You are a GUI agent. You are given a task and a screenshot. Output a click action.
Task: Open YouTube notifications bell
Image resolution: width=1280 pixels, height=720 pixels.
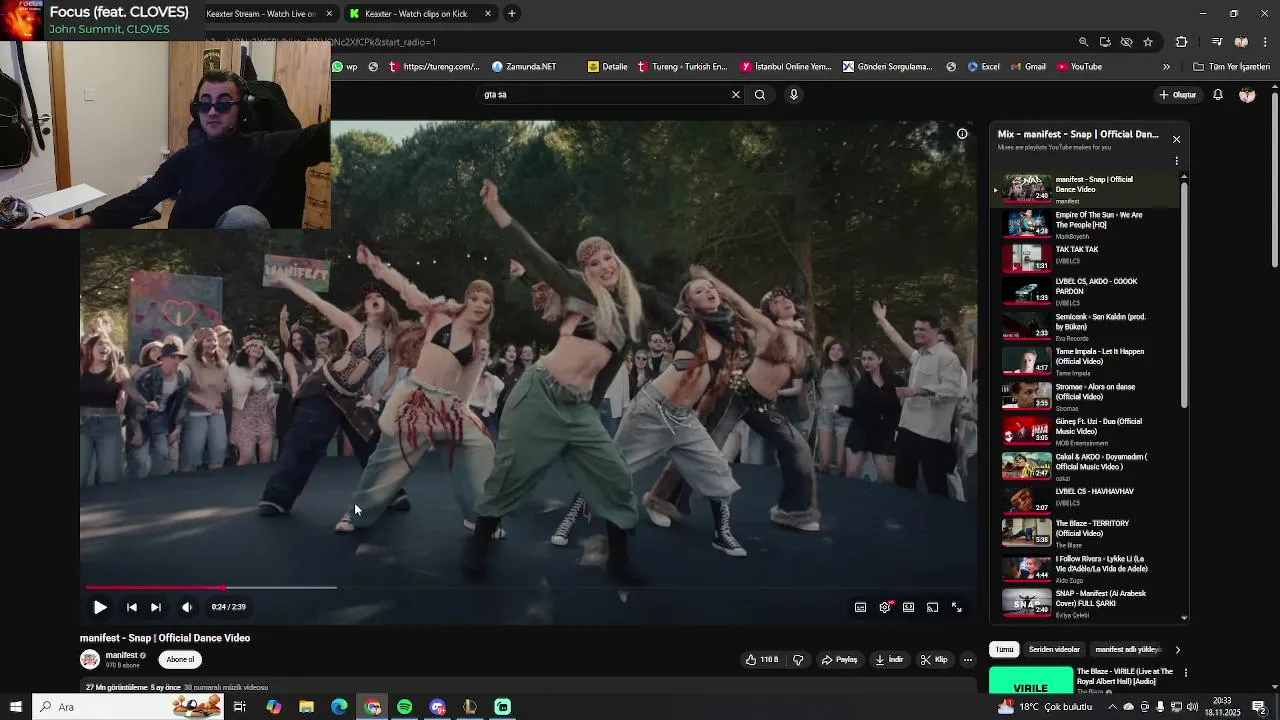pyautogui.click(x=1218, y=95)
